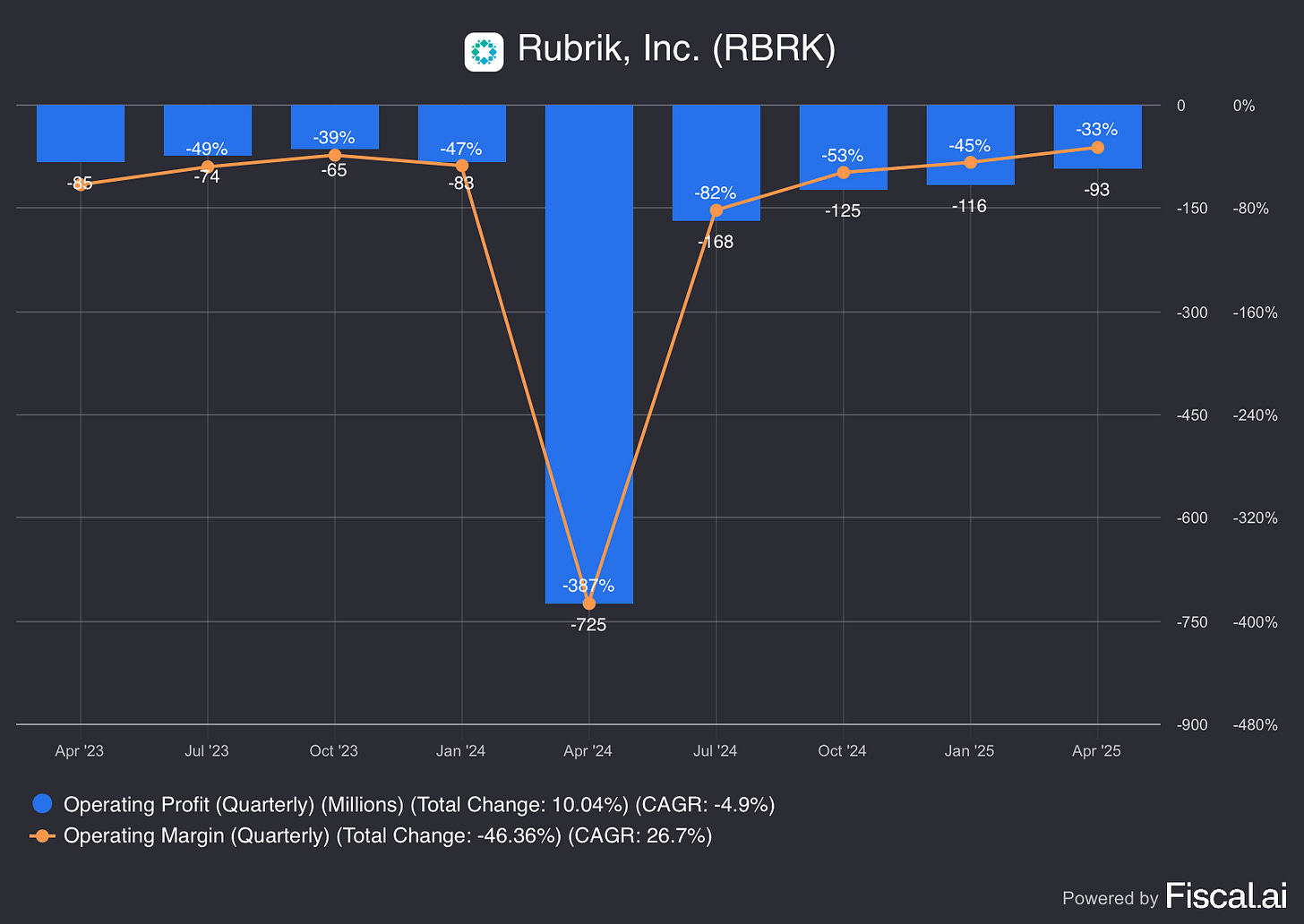This screenshot has height=924, width=1304.
Task: Click the Jan '25 x-axis label
Action: (970, 751)
